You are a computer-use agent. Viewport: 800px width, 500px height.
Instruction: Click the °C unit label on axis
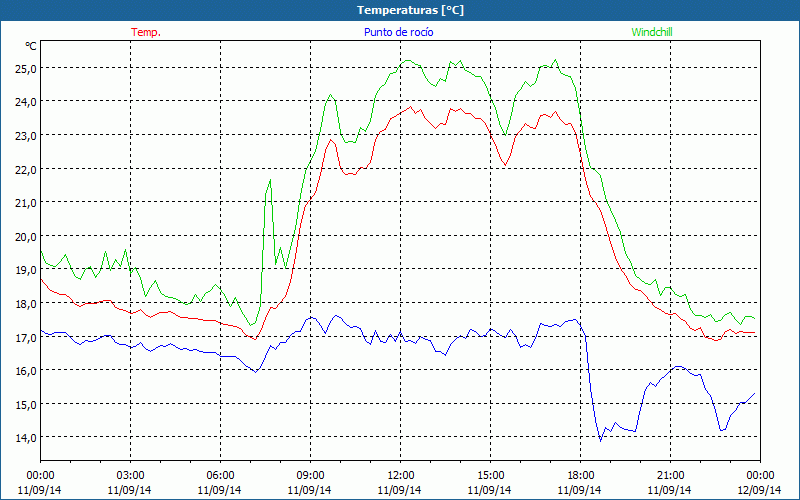coord(31,46)
